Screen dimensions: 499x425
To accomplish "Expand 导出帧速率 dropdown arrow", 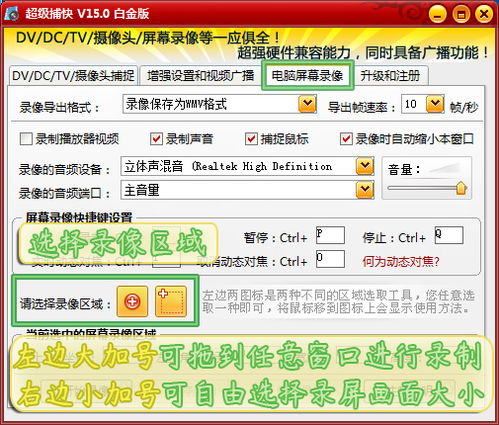I will pos(435,105).
